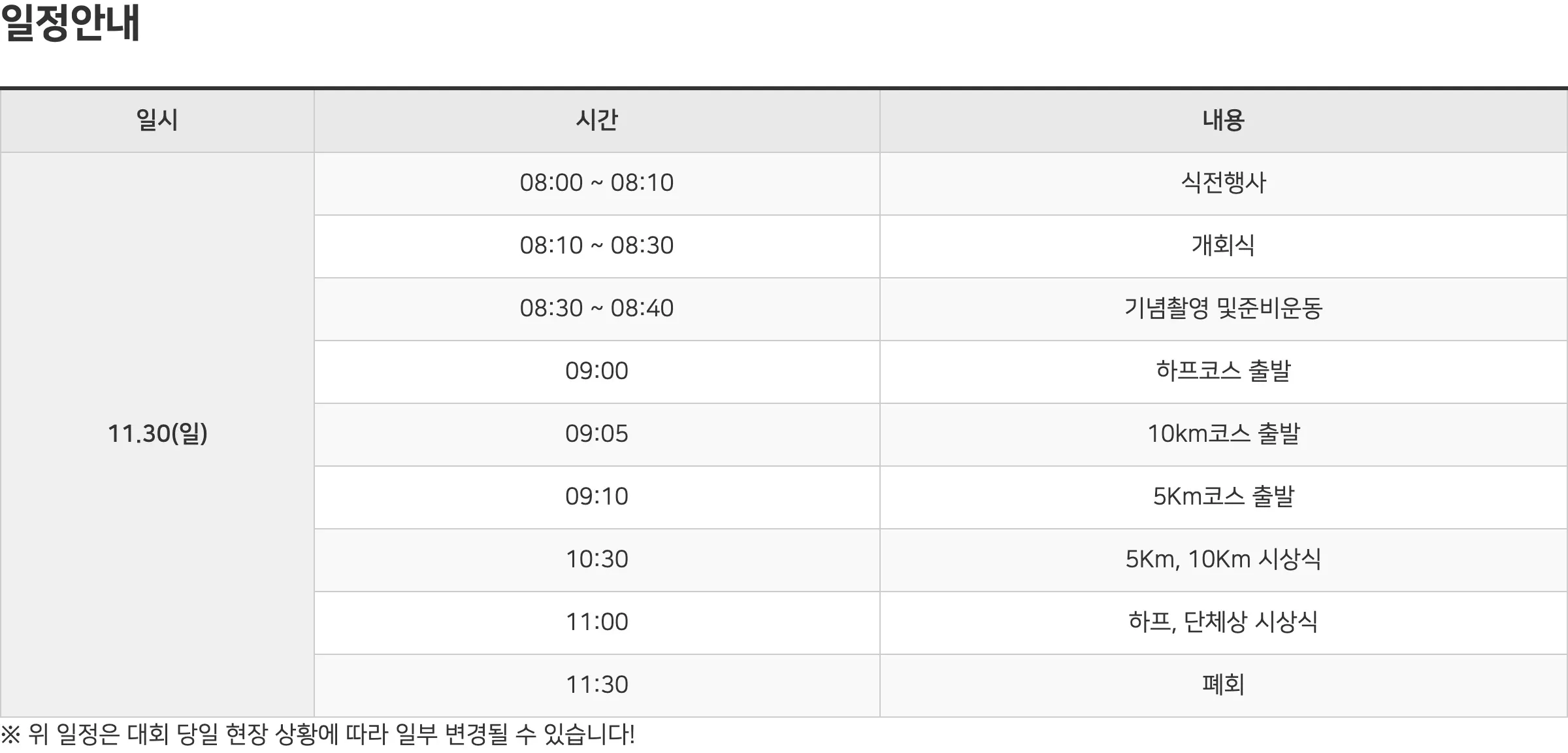This screenshot has width=1568, height=753.
Task: Select the 5Km코스 출발 entry
Action: pyautogui.click(x=1223, y=497)
